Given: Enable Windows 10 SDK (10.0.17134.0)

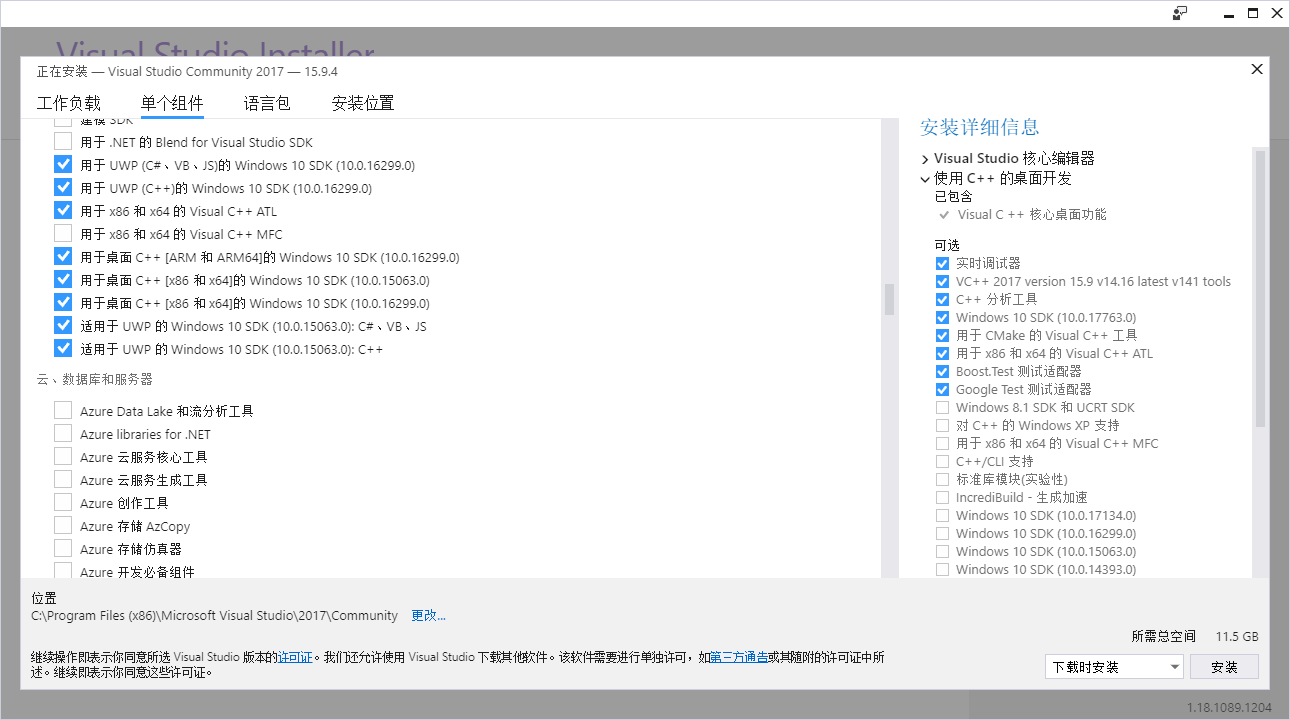Looking at the screenshot, I should (942, 515).
